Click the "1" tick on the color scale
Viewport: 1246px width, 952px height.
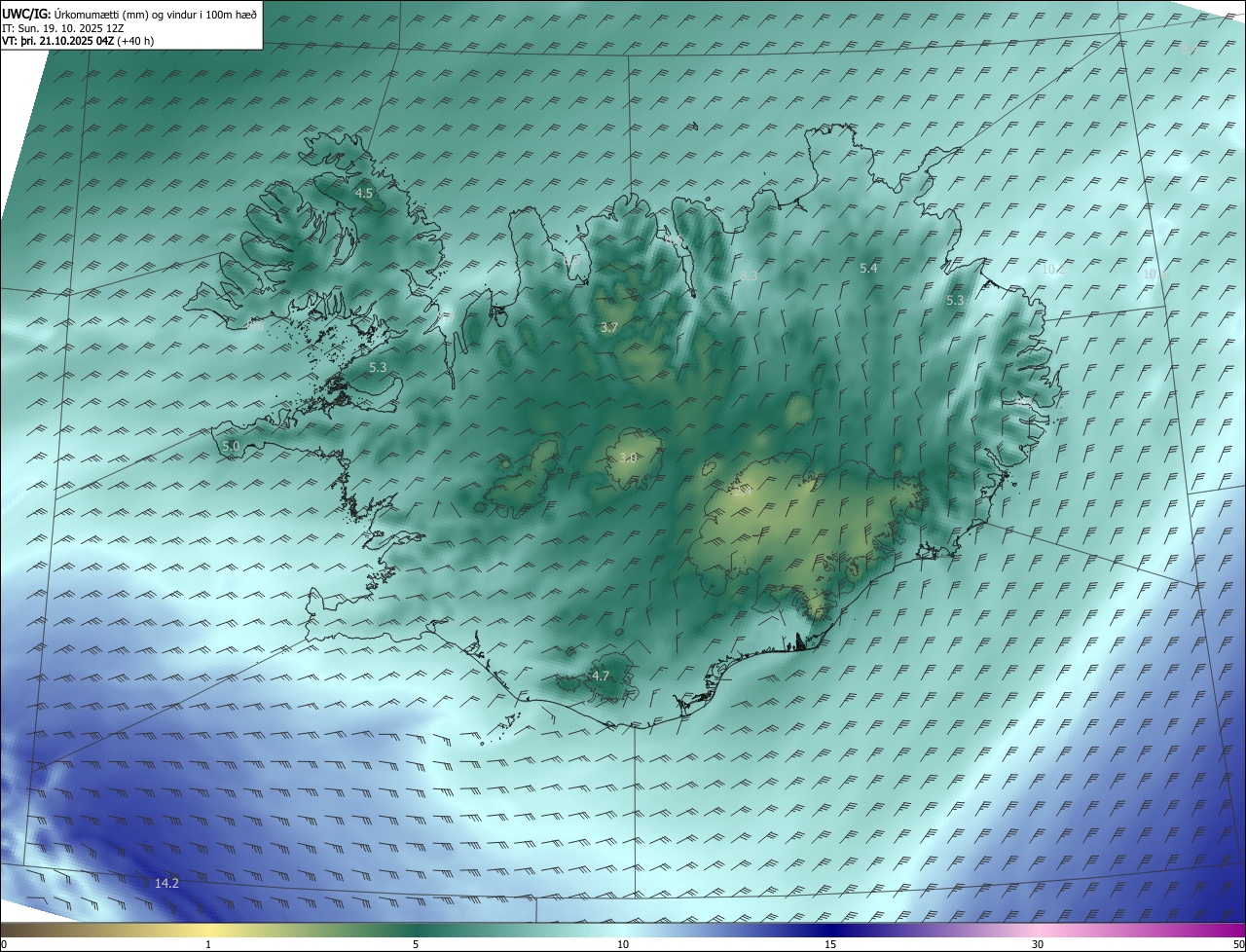(208, 944)
